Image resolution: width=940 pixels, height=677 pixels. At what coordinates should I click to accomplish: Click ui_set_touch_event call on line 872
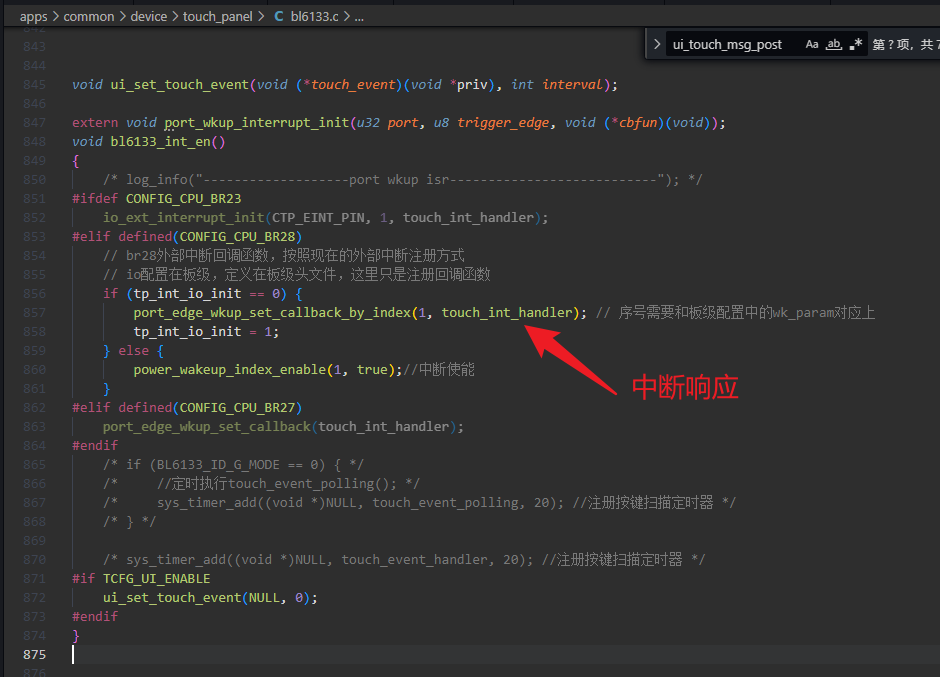(172, 598)
